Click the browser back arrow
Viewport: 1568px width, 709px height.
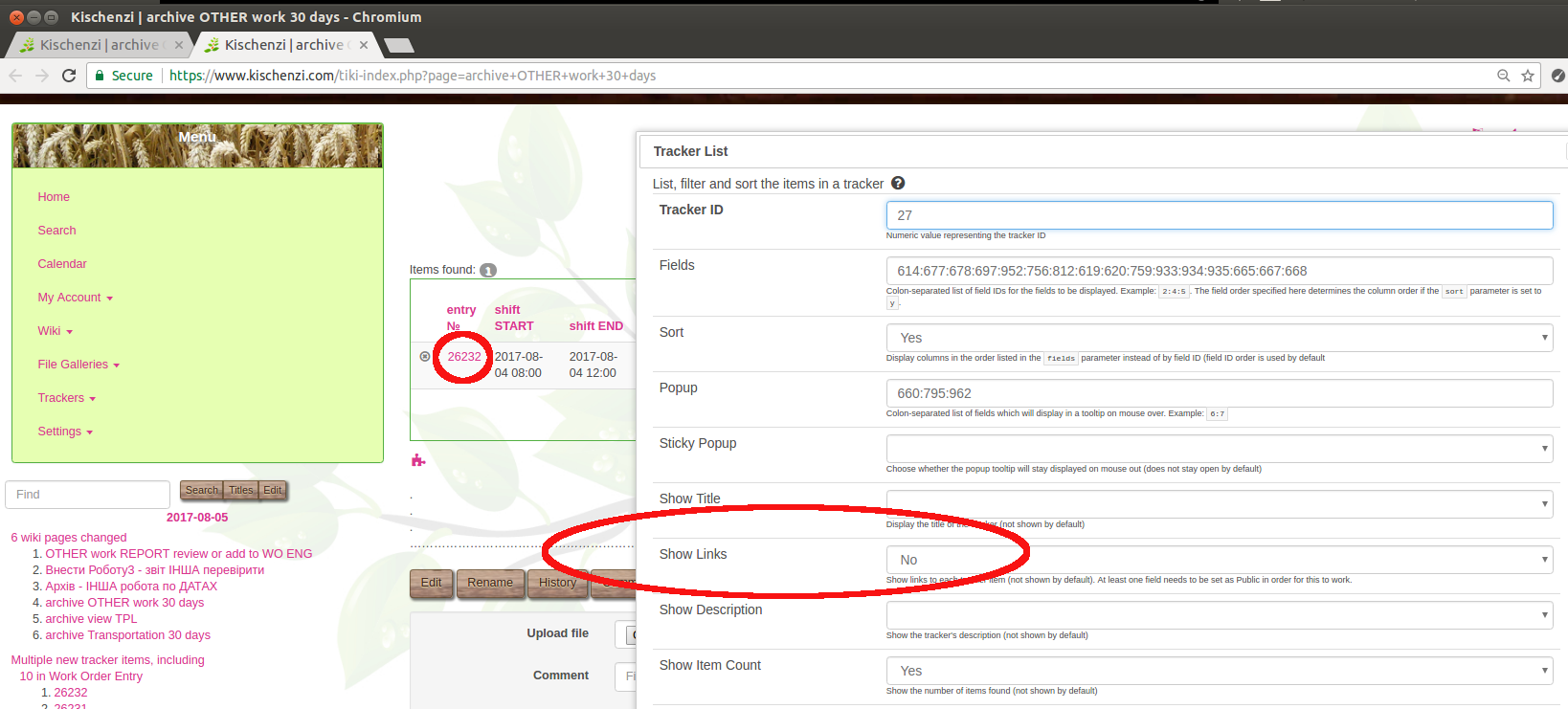[x=15, y=76]
